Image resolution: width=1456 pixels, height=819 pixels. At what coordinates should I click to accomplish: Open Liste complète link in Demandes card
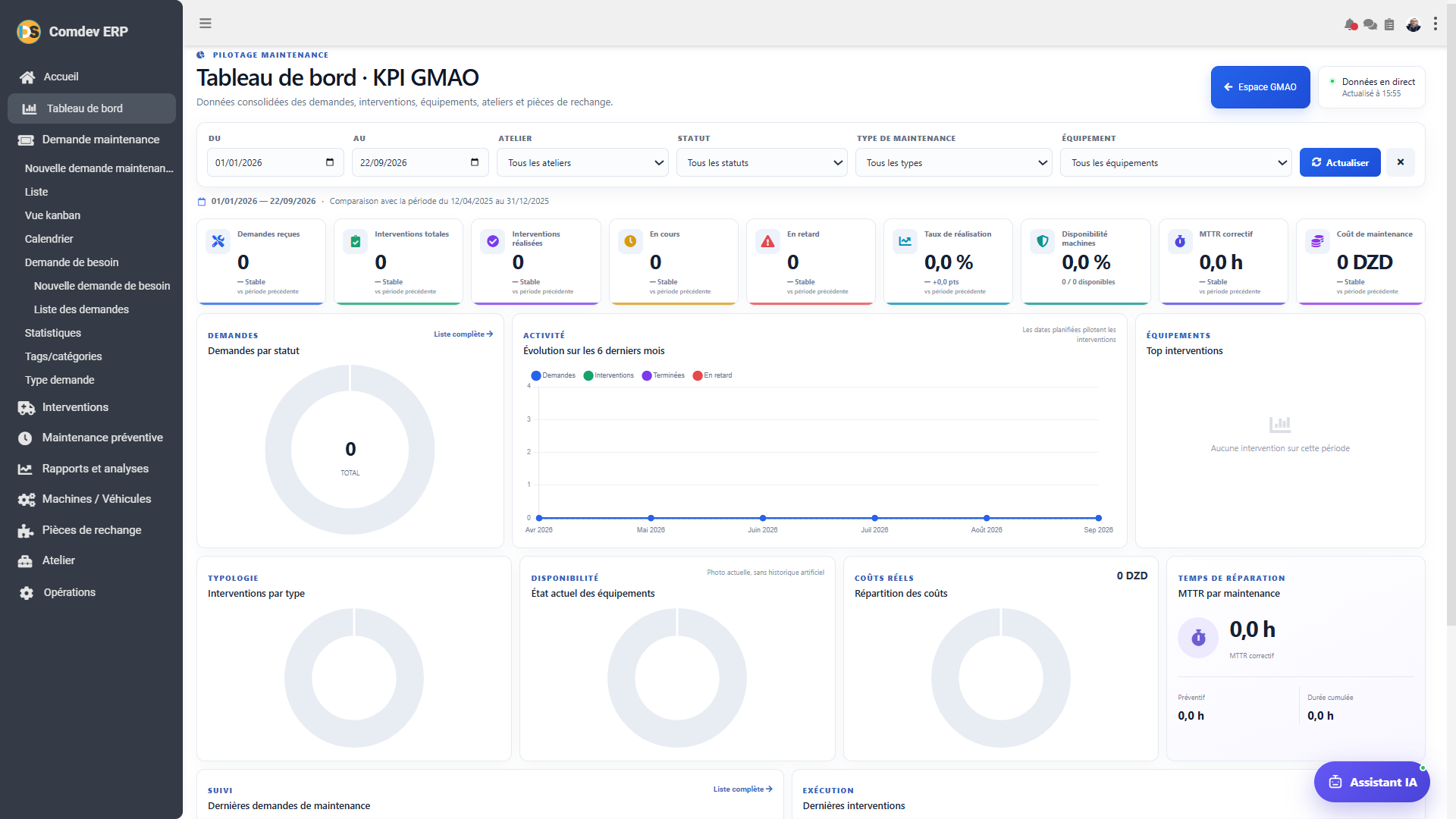point(463,334)
